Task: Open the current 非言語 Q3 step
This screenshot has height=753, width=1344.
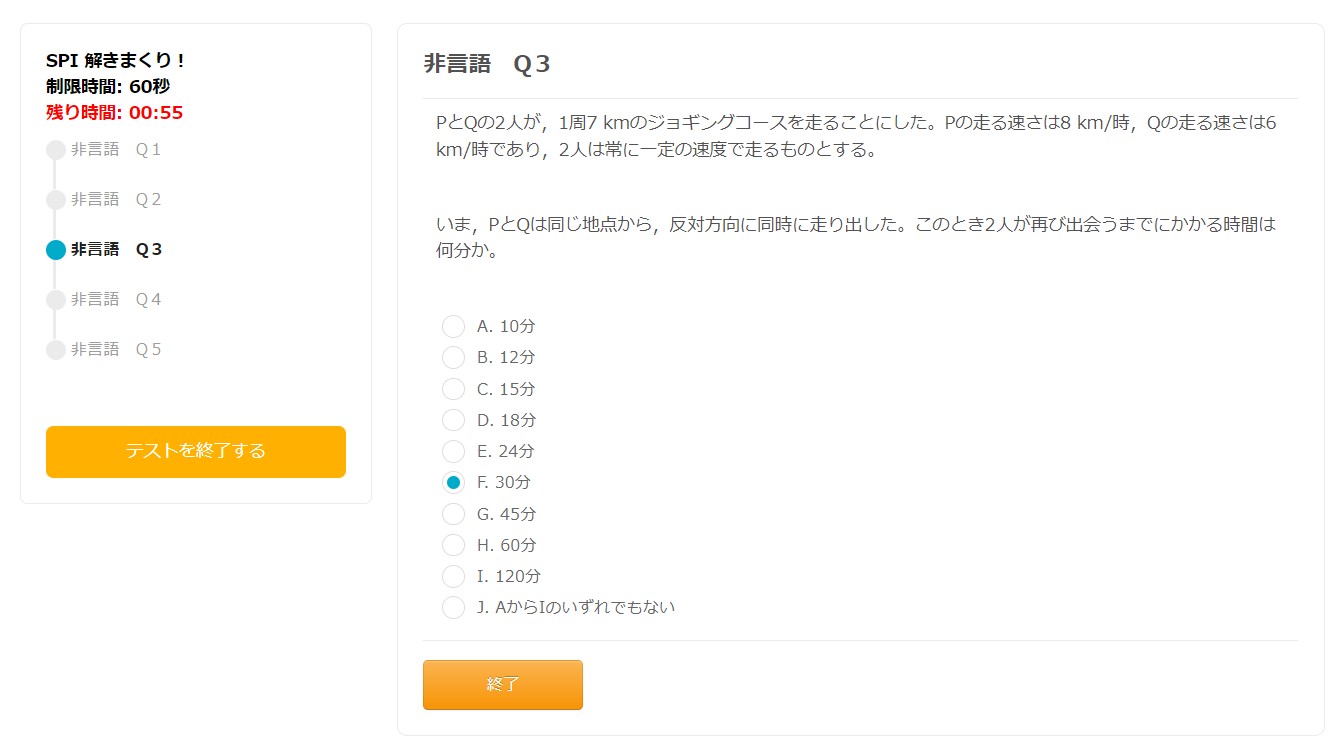Action: (x=116, y=250)
